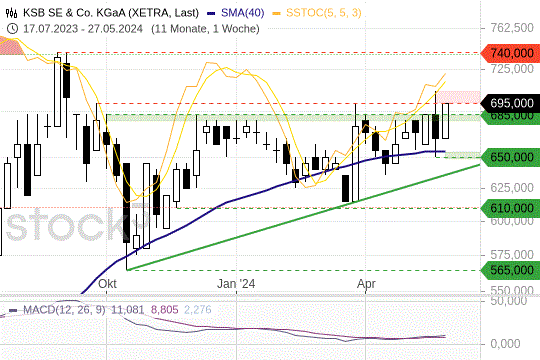This screenshot has height=360, width=540.
Task: Click the 762,500 axis label
Action: point(512,28)
